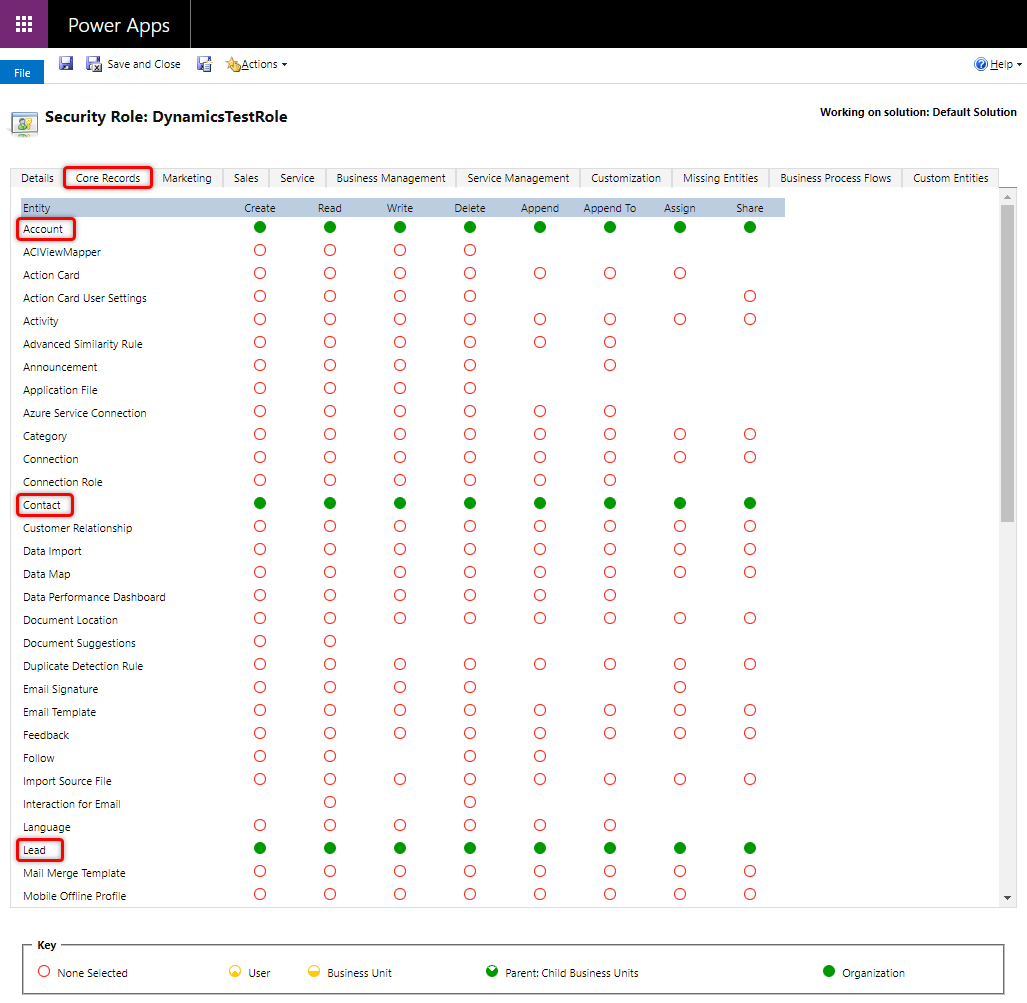Click the Organization key legend circle
Screen dimensions: 1027x1003
click(829, 971)
